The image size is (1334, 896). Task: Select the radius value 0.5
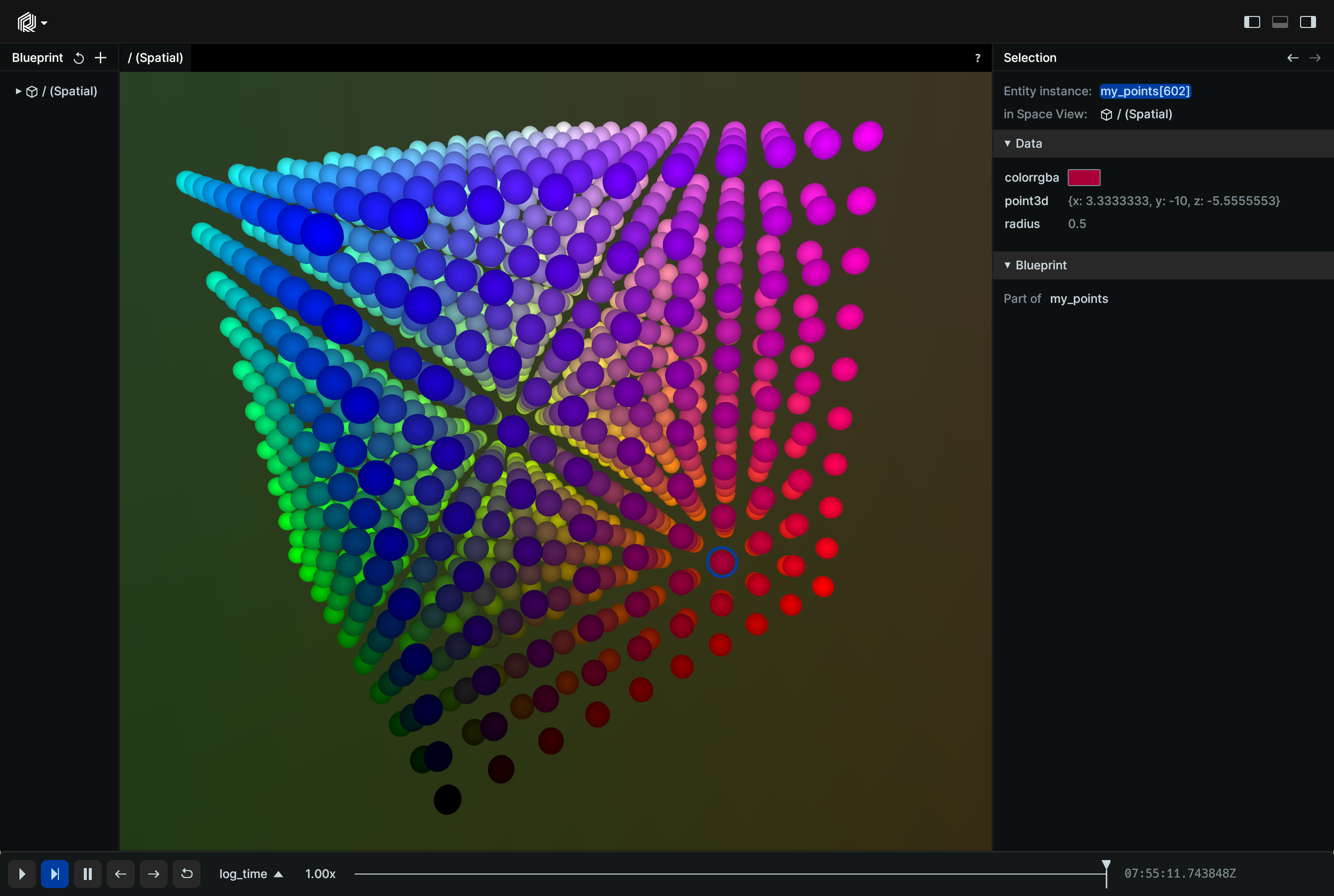coord(1077,224)
